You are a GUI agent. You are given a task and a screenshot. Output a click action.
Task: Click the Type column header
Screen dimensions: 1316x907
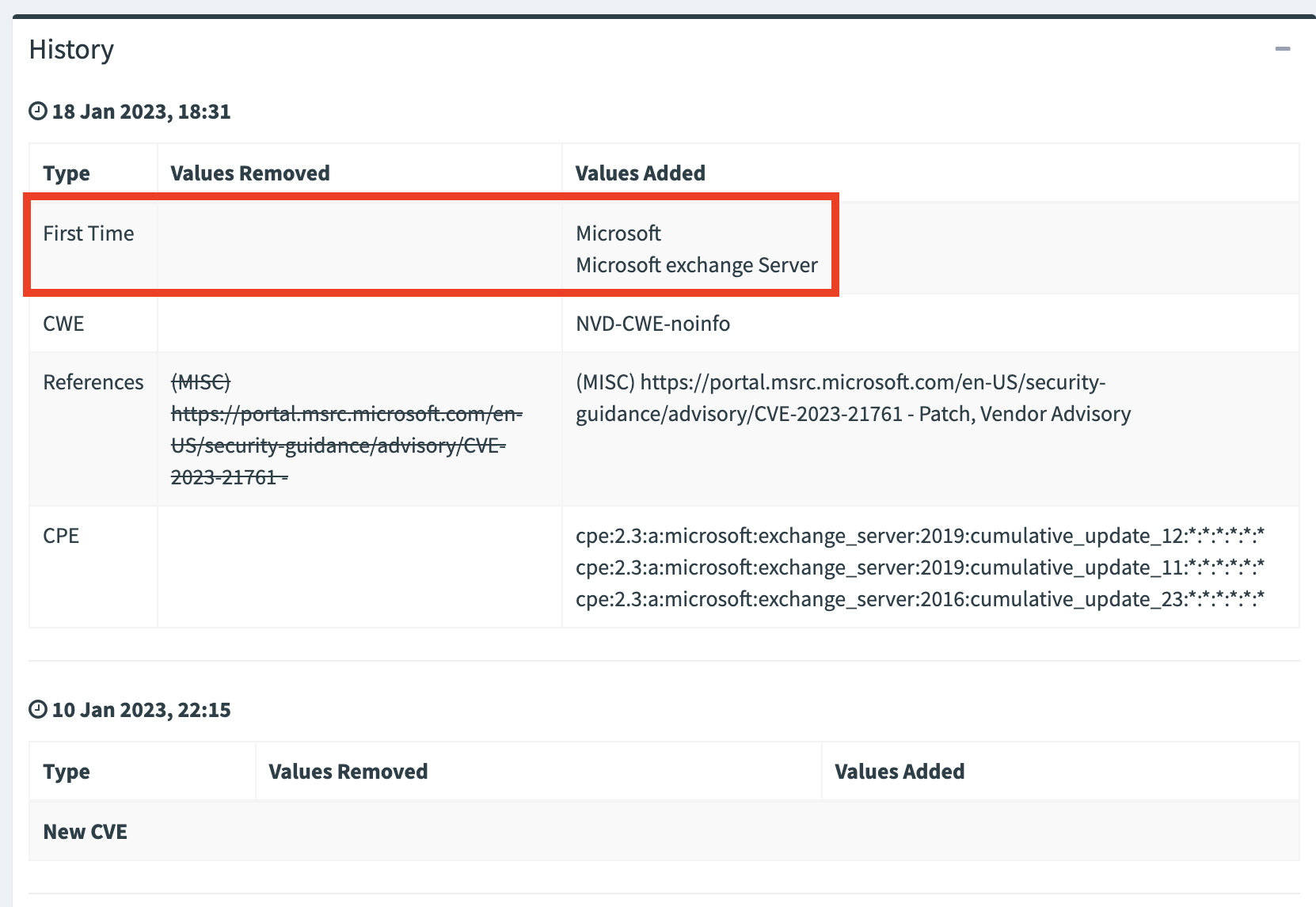click(66, 173)
